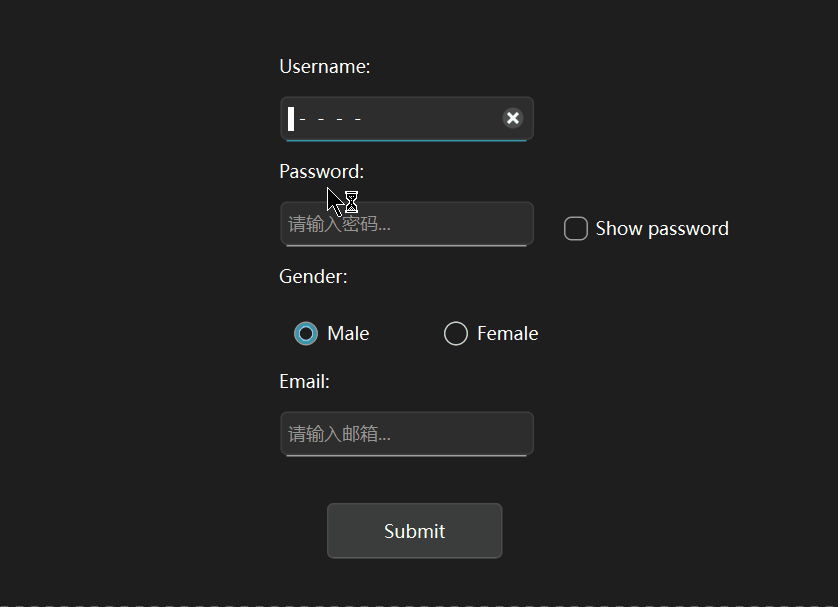Choose the Female radio button
The height and width of the screenshot is (607, 838).
coord(456,334)
